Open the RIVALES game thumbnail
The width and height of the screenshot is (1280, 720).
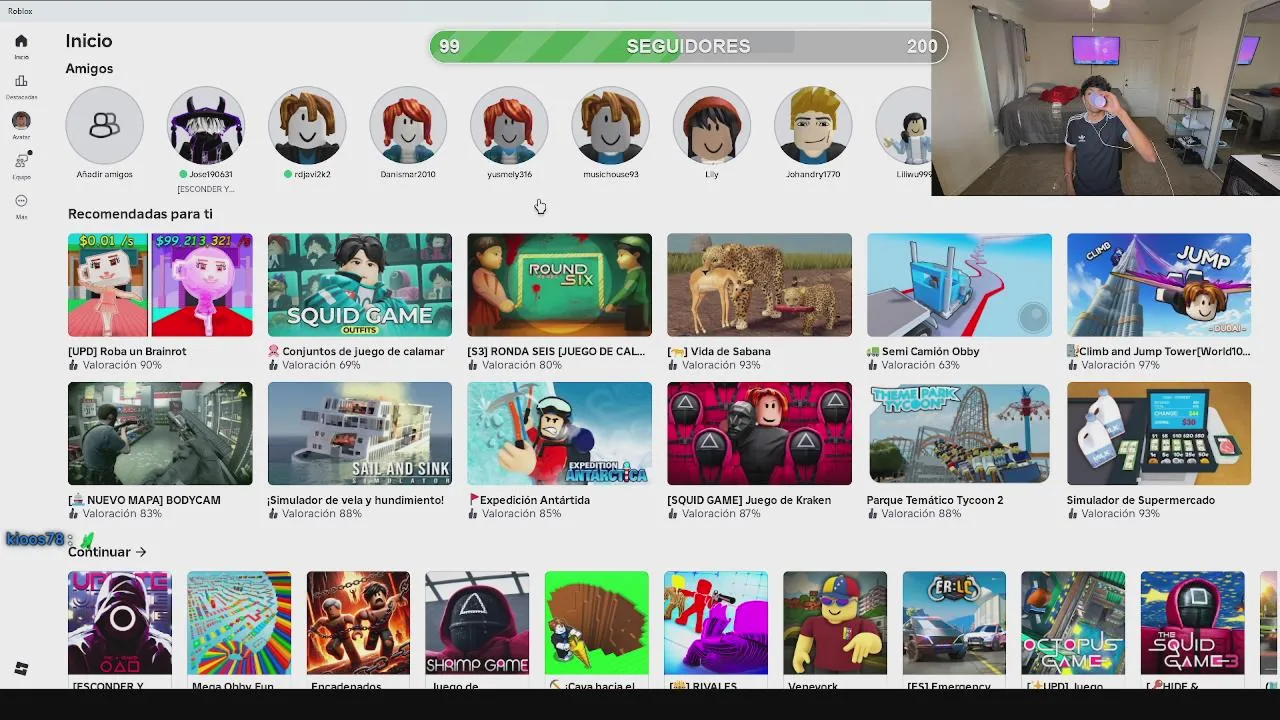click(716, 623)
